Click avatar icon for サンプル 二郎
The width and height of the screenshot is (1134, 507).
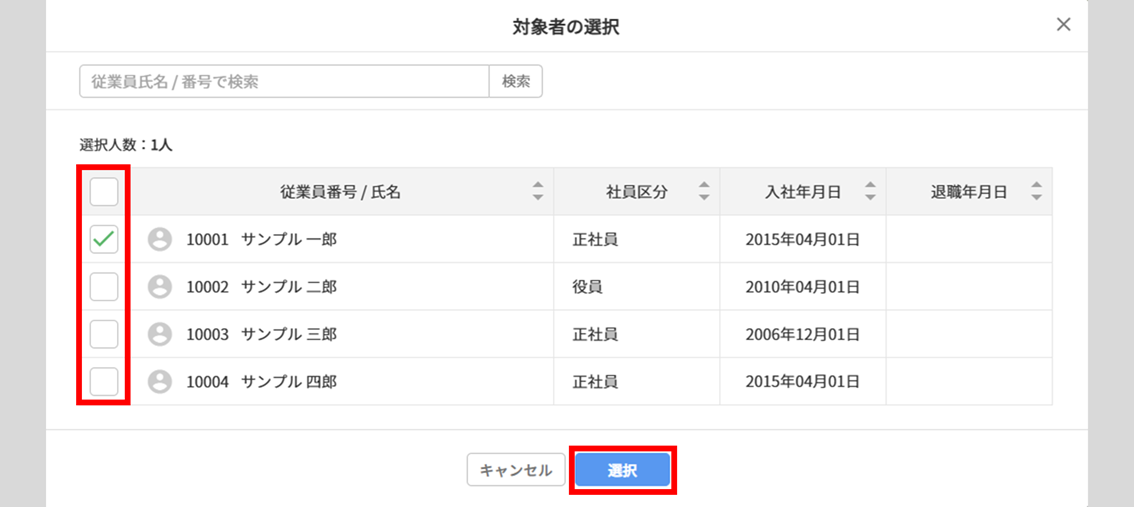coord(160,287)
